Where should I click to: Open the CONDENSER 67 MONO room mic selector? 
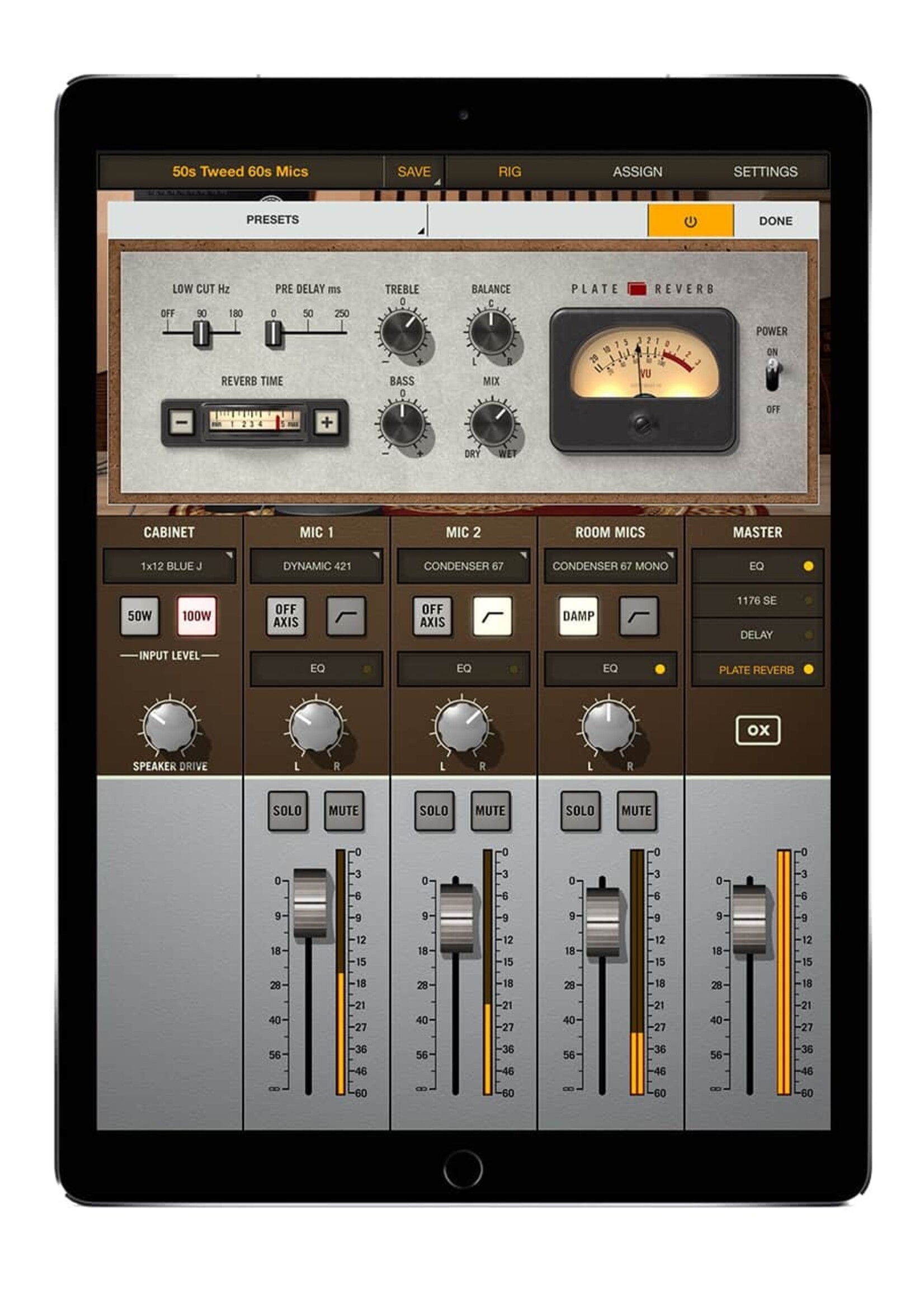pos(610,566)
